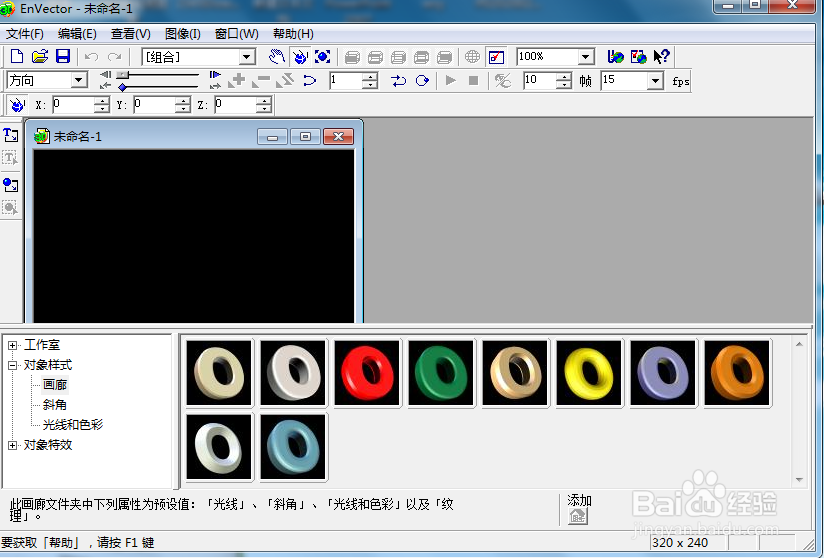The height and width of the screenshot is (558, 824).
Task: Stop the animation playback
Action: (x=473, y=80)
